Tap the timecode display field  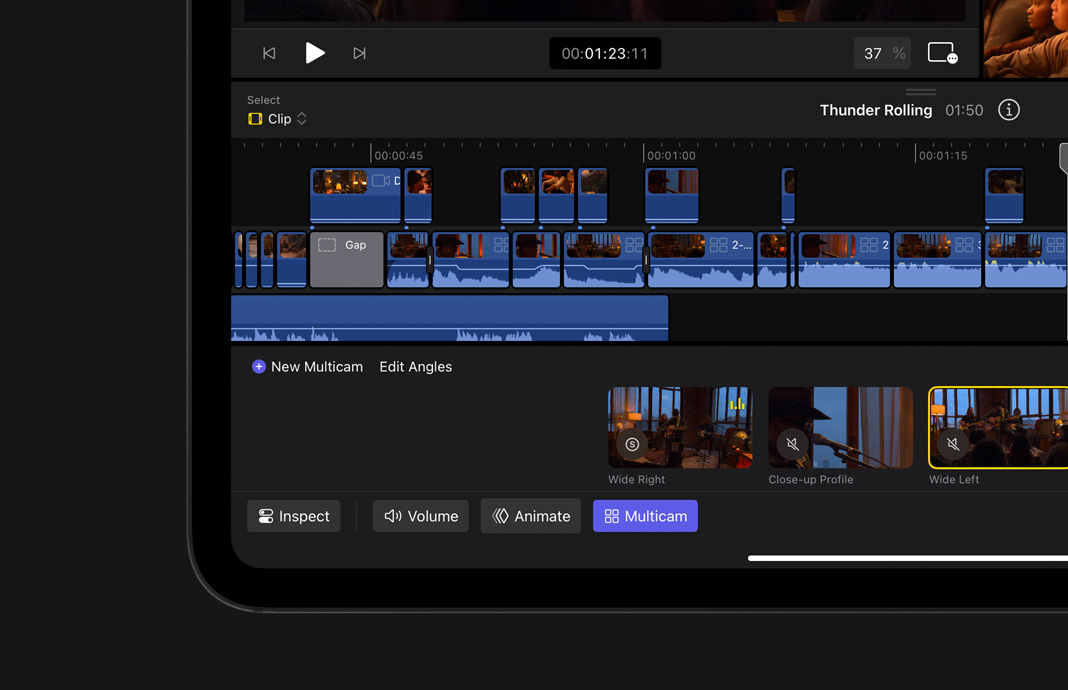604,53
